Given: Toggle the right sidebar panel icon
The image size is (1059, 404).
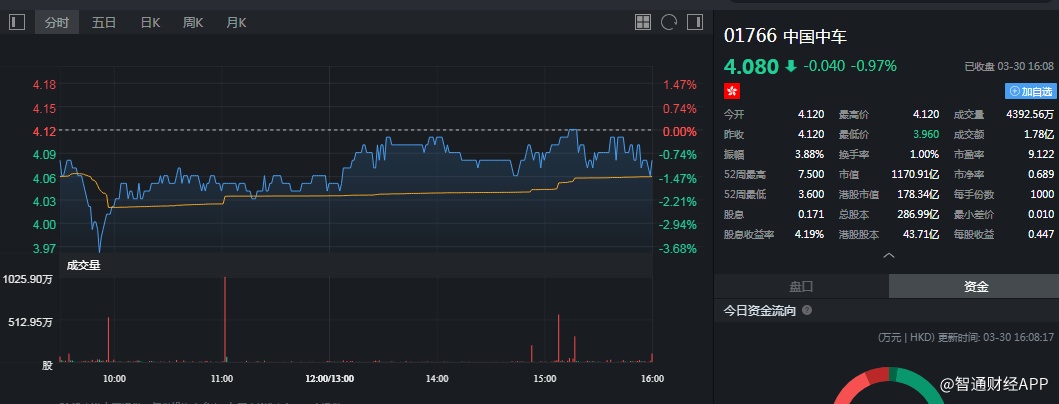Looking at the screenshot, I should click(696, 22).
